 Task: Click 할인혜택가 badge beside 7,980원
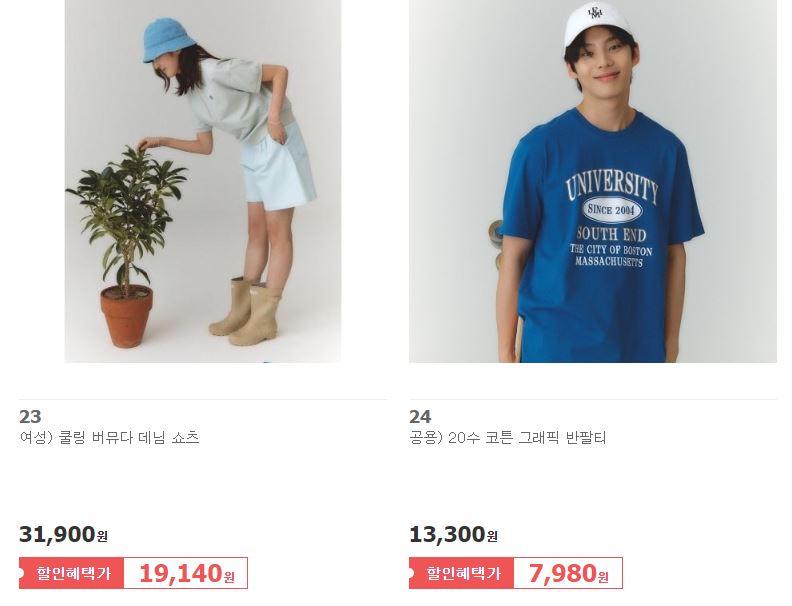click(461, 573)
